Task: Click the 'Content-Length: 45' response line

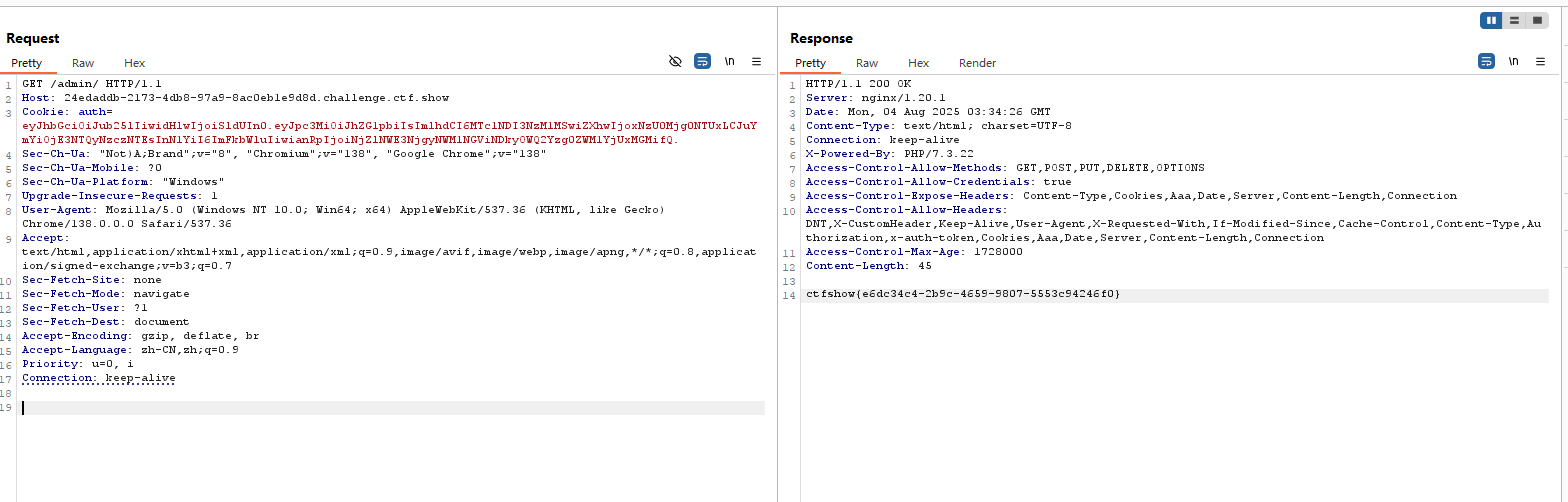Action: 868,266
